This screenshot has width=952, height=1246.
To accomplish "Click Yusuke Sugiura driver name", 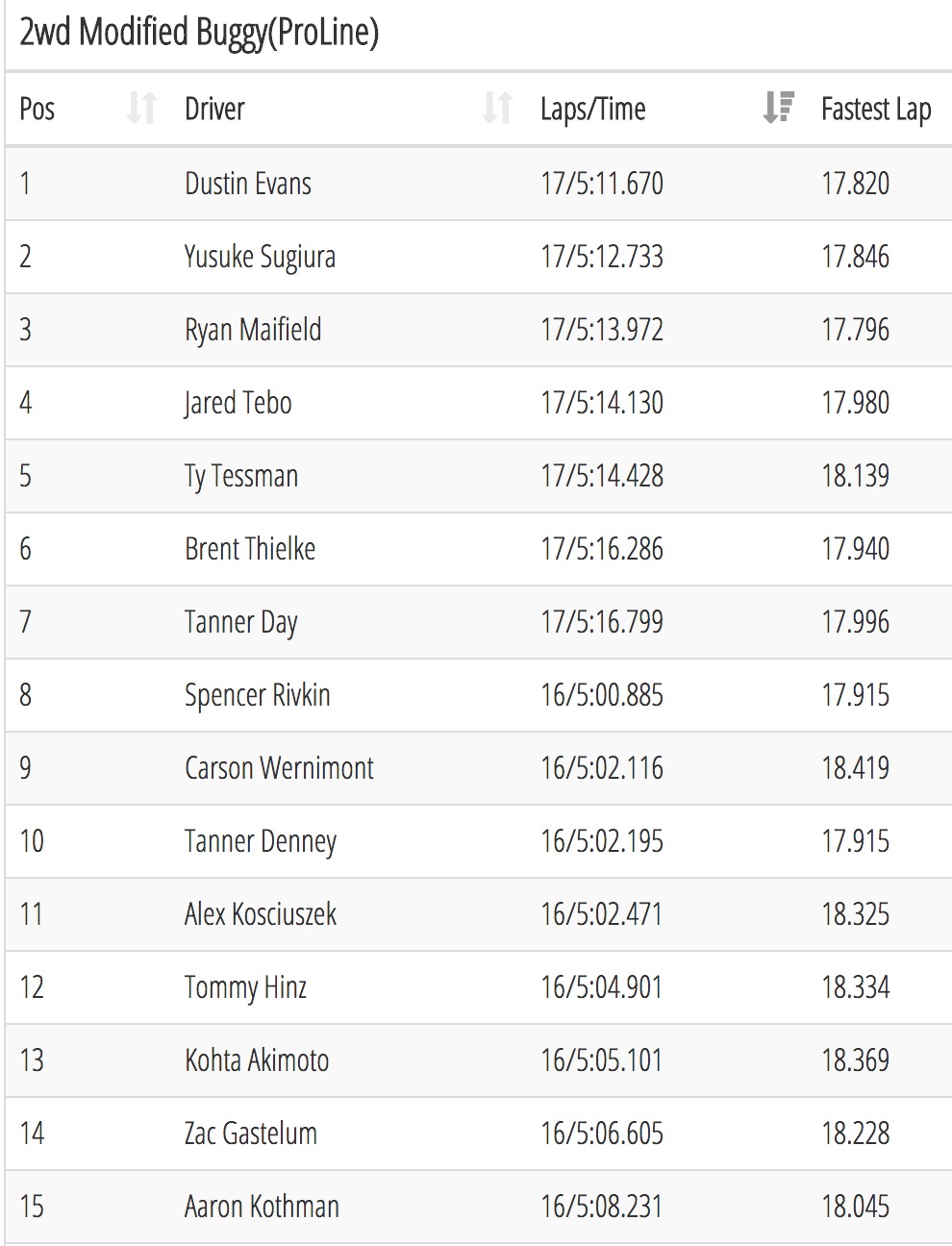I will [x=260, y=258].
